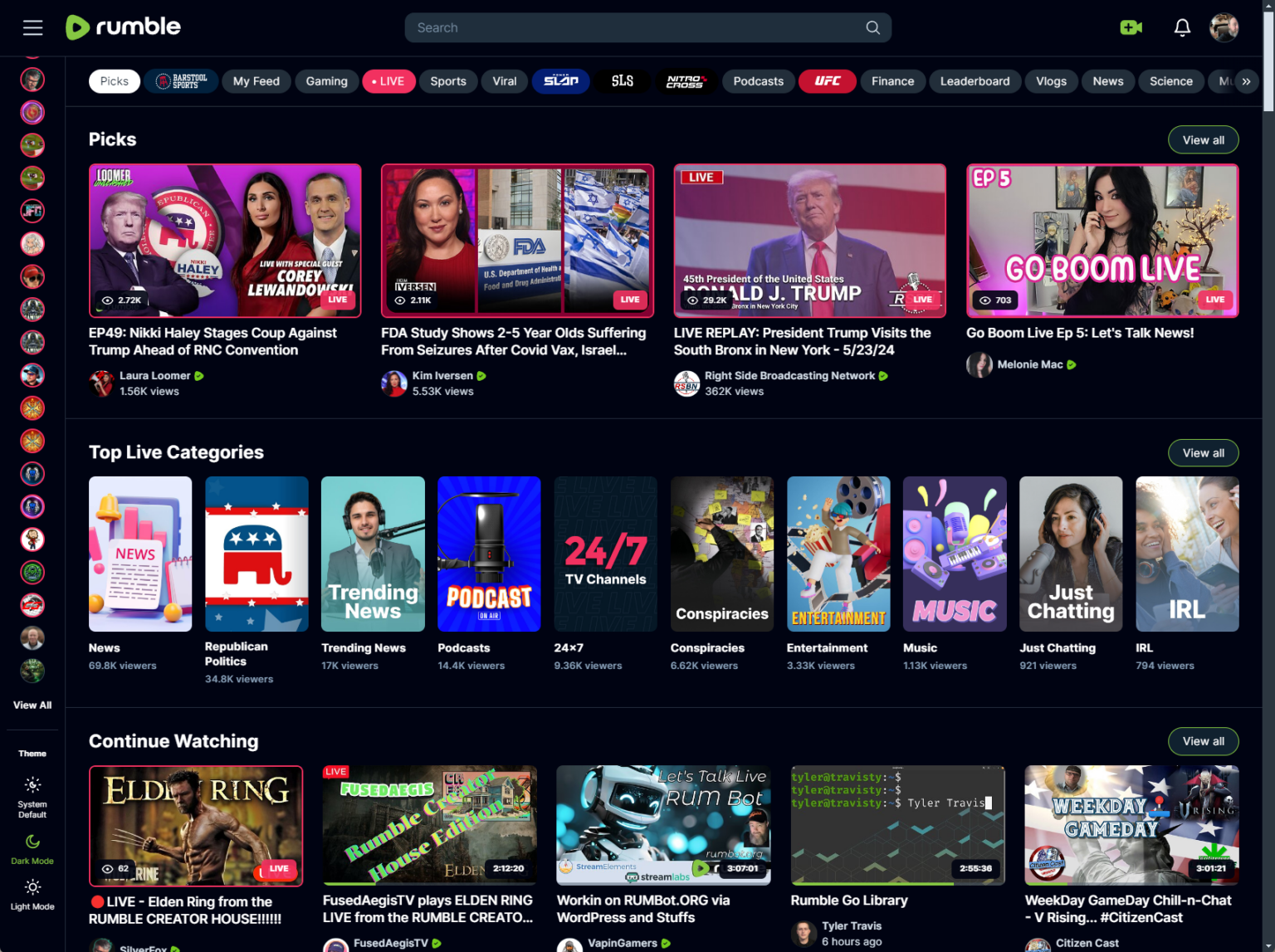Select System Default theme

click(x=32, y=795)
